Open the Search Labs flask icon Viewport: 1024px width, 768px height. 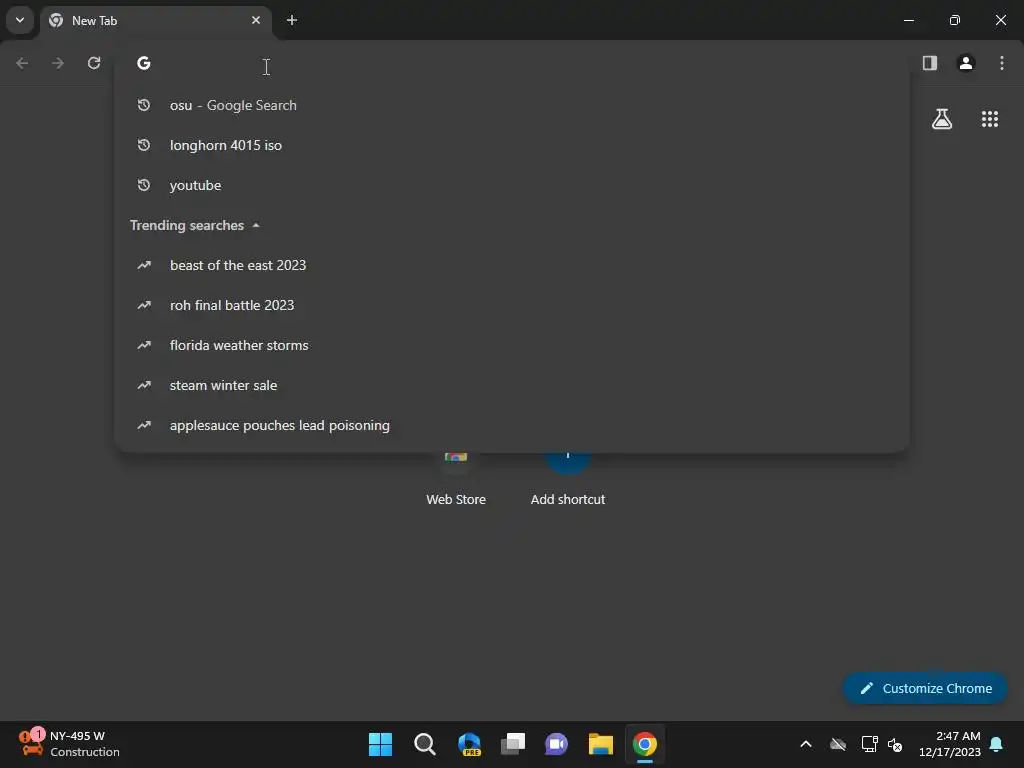(x=942, y=119)
